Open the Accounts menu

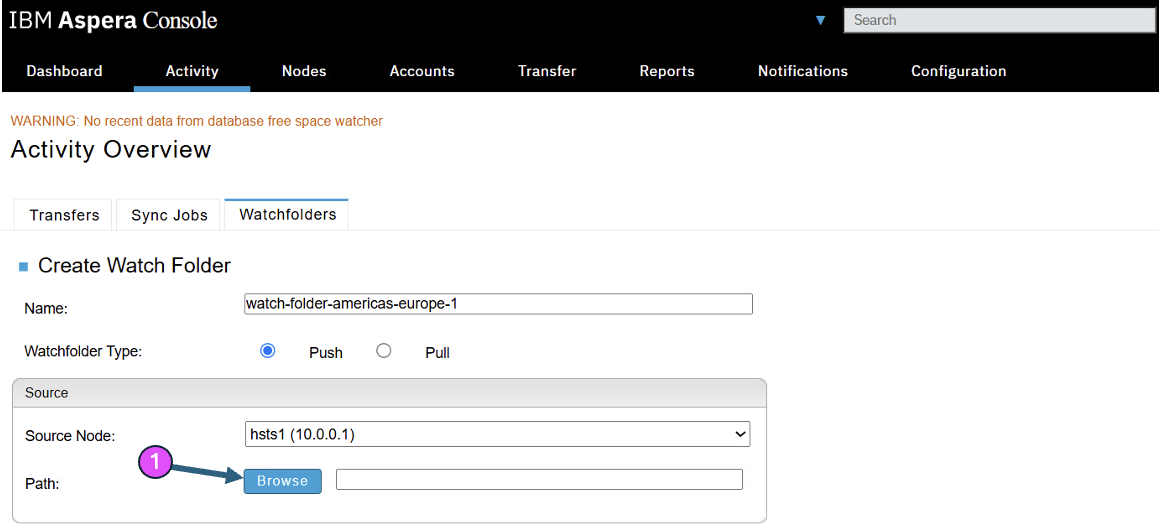(422, 72)
